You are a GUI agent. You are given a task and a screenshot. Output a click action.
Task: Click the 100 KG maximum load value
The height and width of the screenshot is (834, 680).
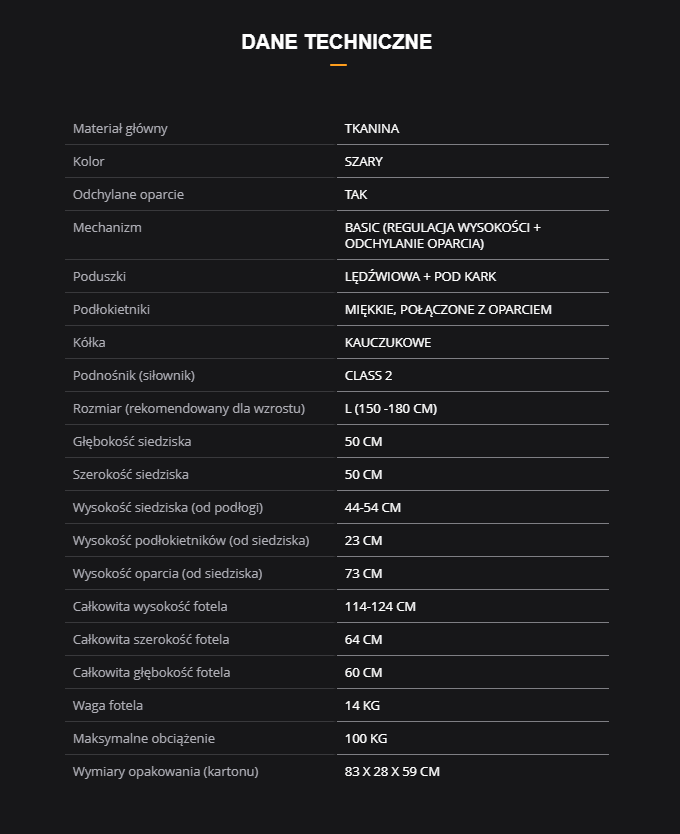click(366, 739)
